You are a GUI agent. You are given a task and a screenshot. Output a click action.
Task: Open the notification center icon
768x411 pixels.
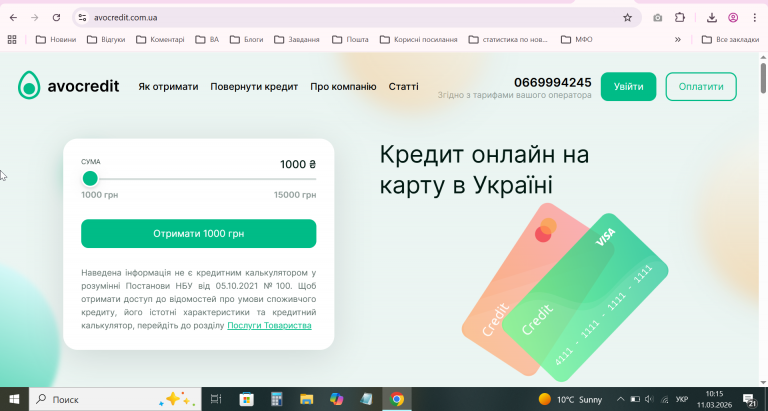coord(749,399)
